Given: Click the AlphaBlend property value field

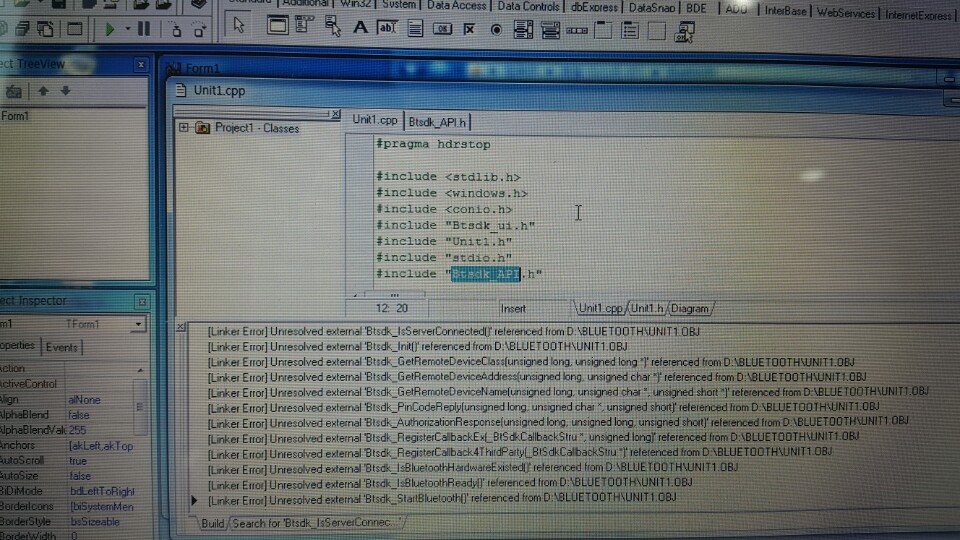Looking at the screenshot, I should [x=100, y=414].
